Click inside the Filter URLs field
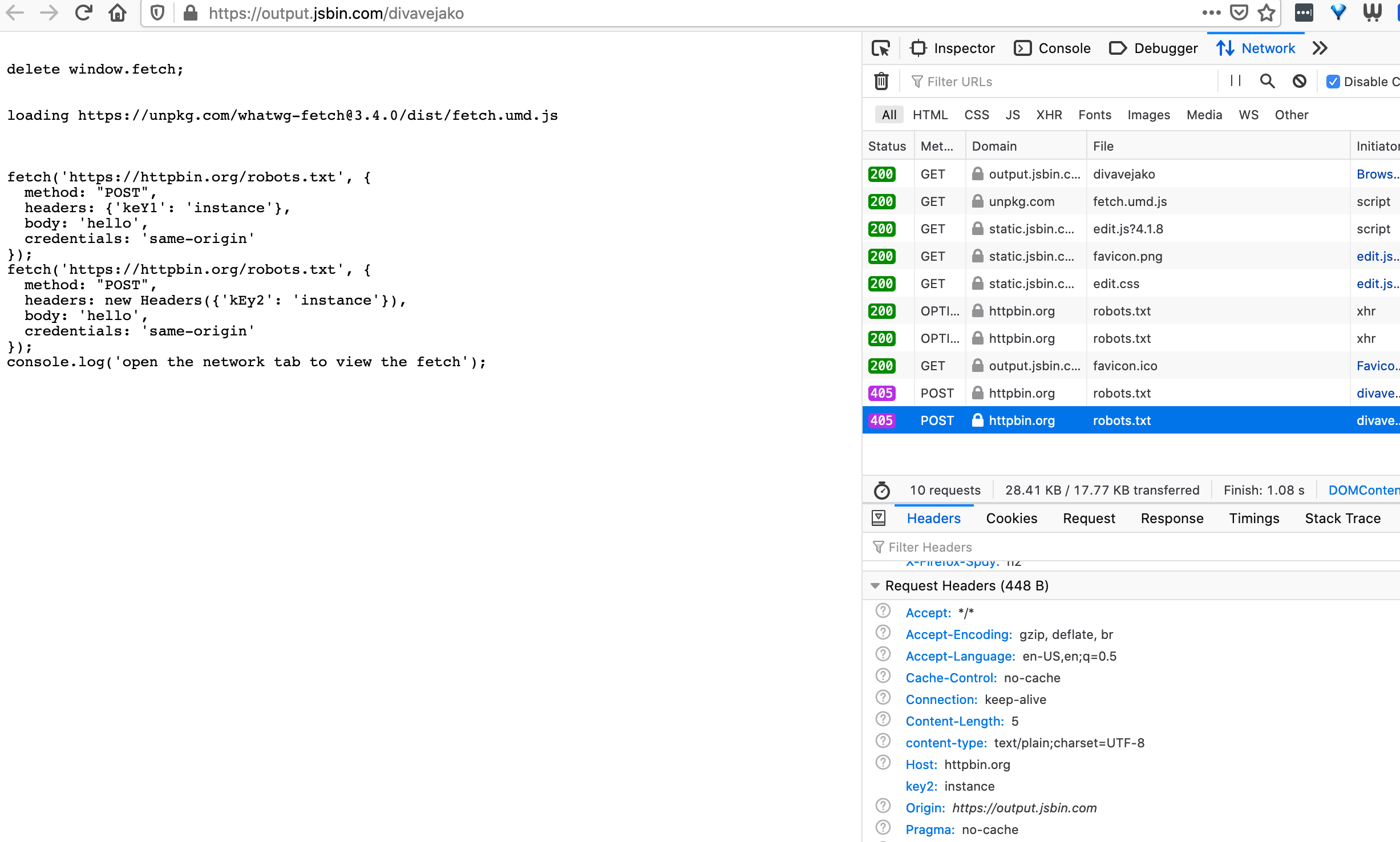This screenshot has height=842, width=1400. [1027, 81]
